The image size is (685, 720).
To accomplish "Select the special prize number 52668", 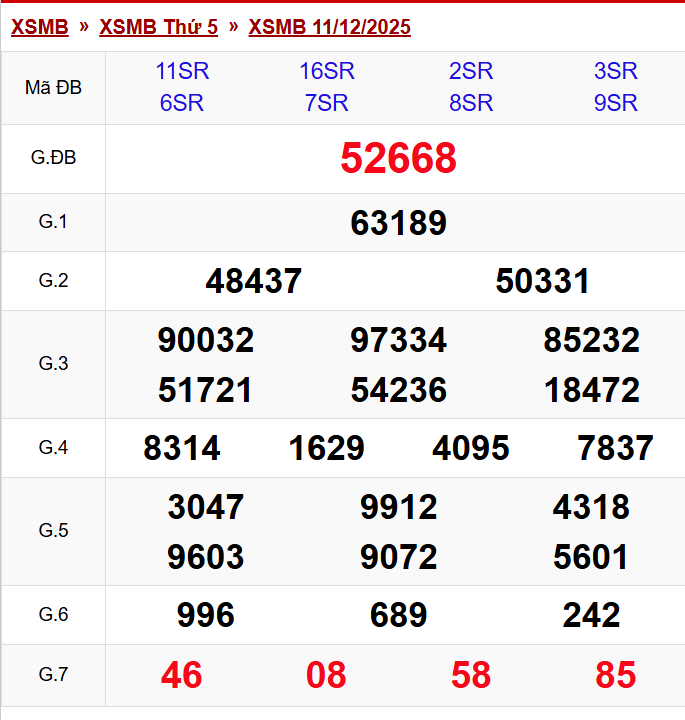I will 398,159.
